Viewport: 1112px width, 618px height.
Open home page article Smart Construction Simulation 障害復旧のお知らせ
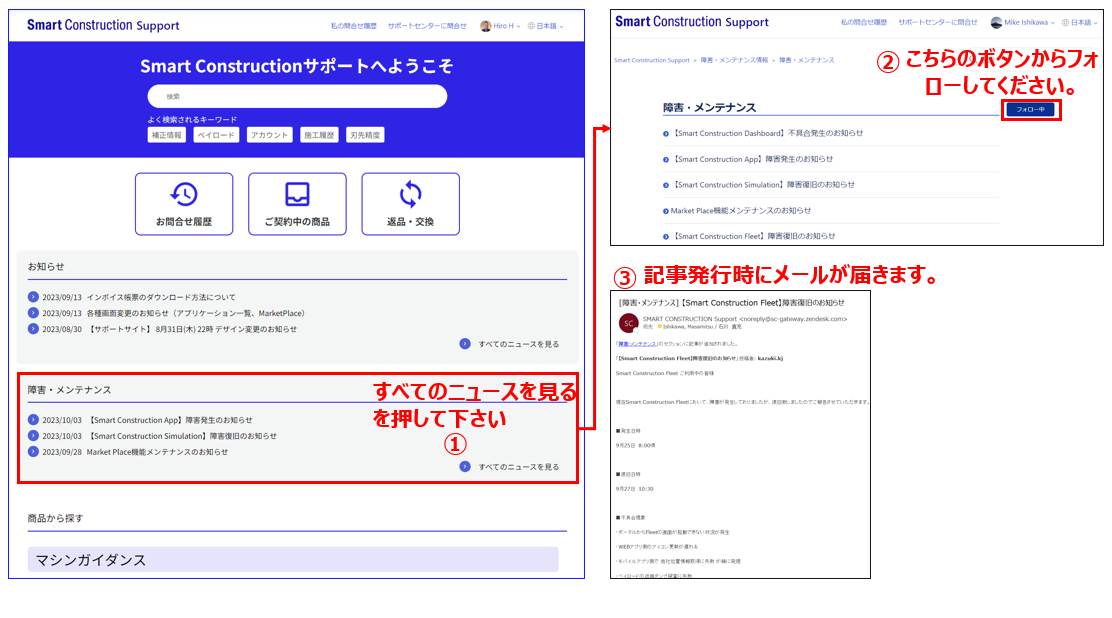182,436
